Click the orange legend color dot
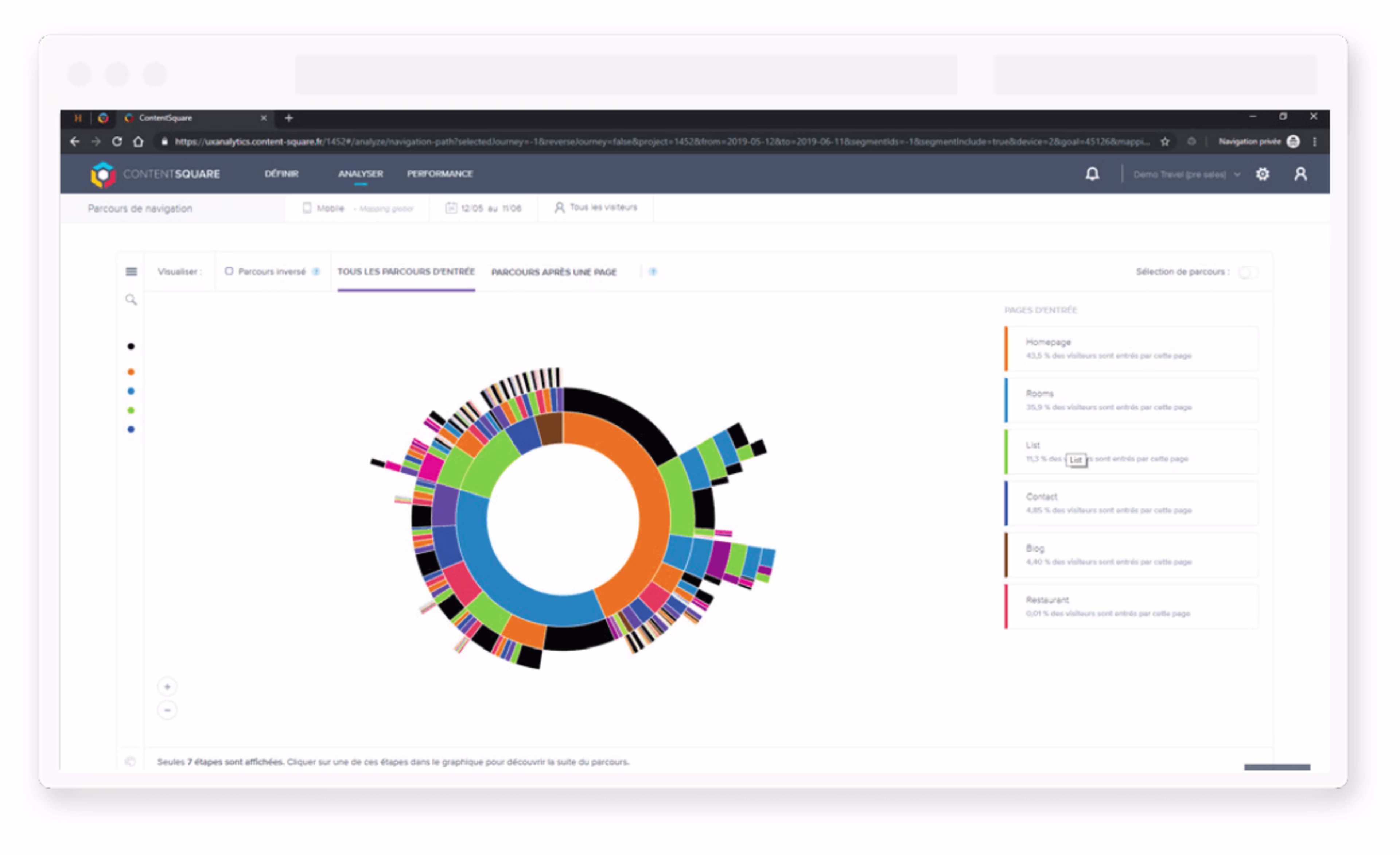This screenshot has height=855, width=1400. click(x=131, y=372)
